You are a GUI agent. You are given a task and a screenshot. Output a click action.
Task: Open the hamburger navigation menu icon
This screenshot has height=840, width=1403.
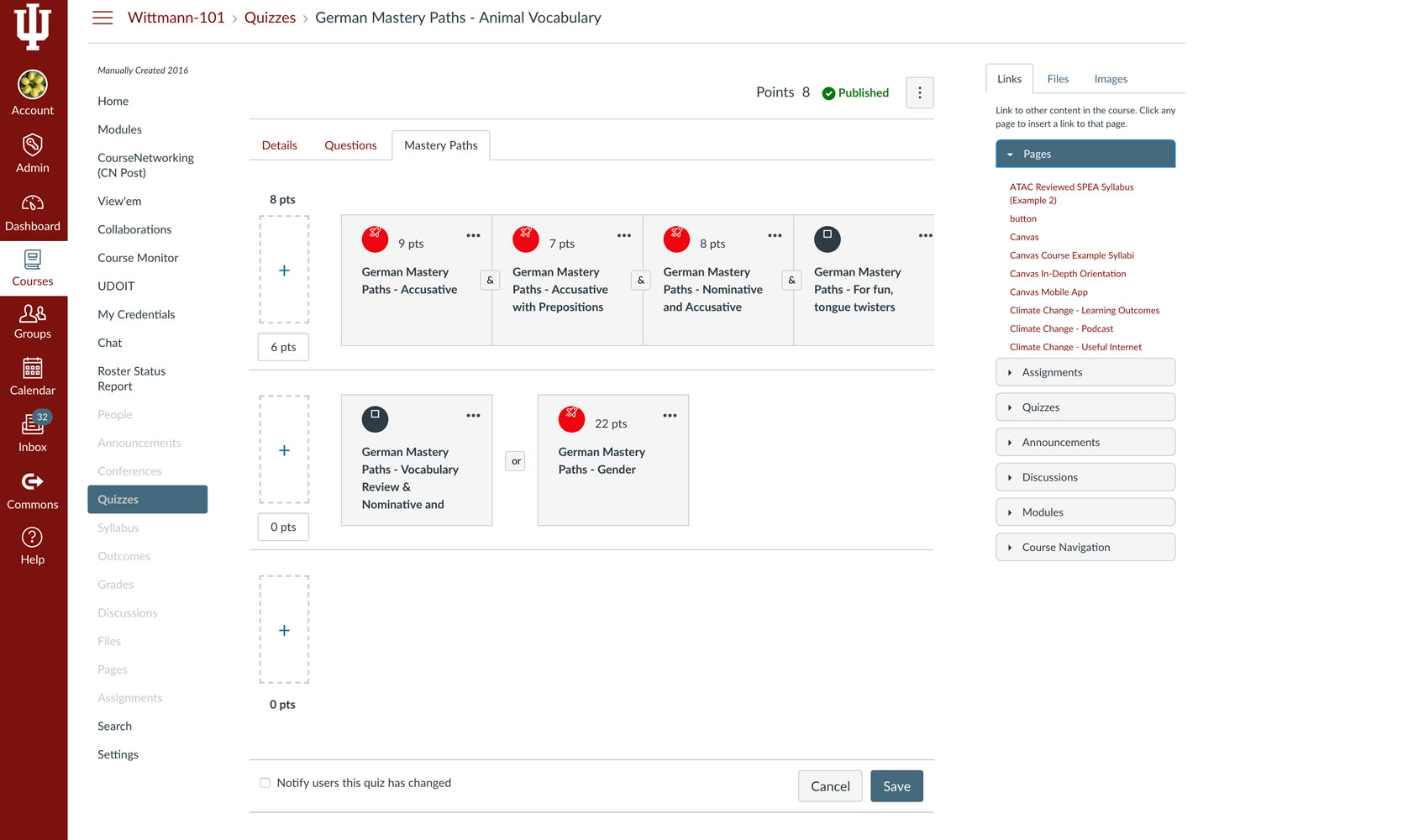point(102,18)
